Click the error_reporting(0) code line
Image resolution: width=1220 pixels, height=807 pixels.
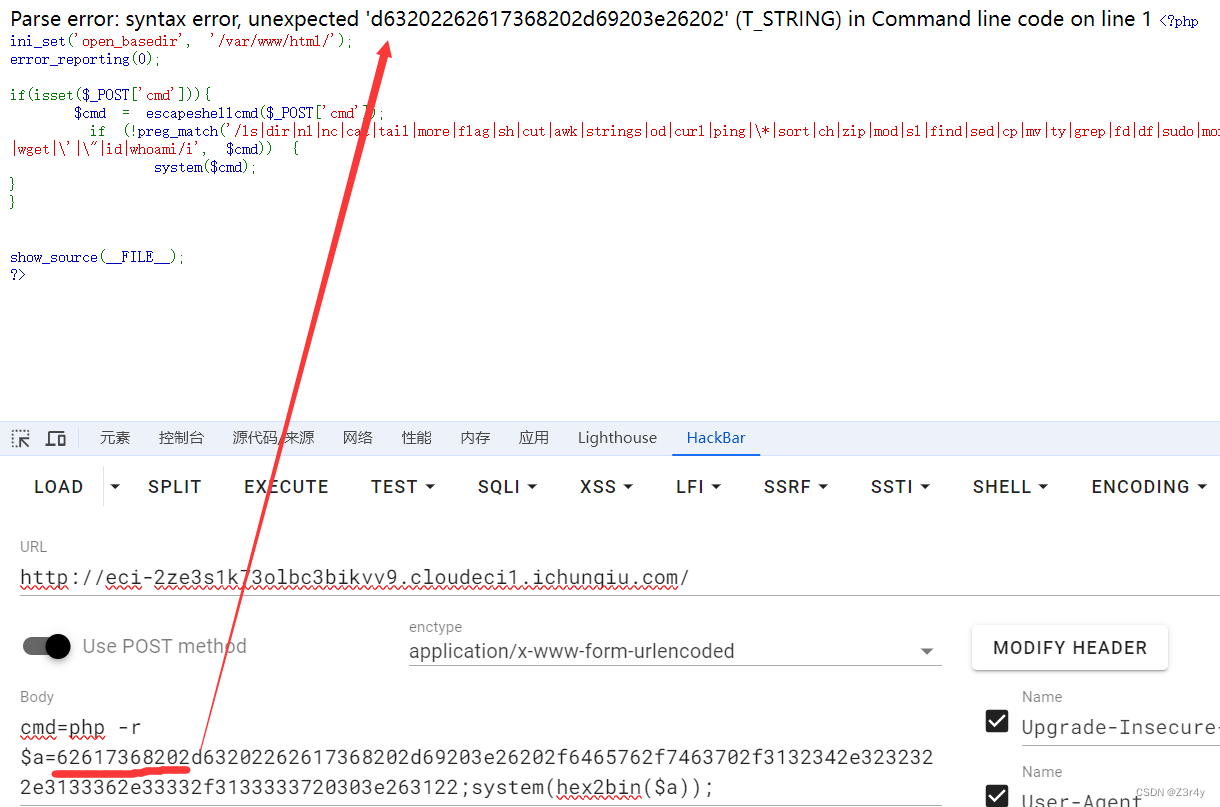pos(85,59)
